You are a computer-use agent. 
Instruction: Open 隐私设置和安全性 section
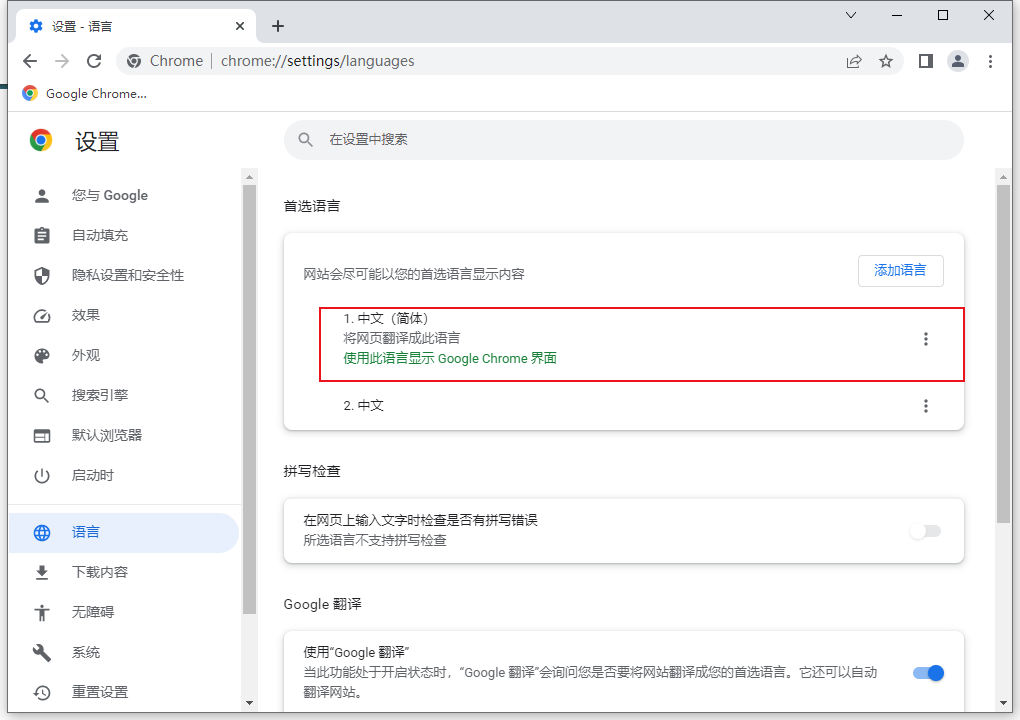[x=124, y=276]
